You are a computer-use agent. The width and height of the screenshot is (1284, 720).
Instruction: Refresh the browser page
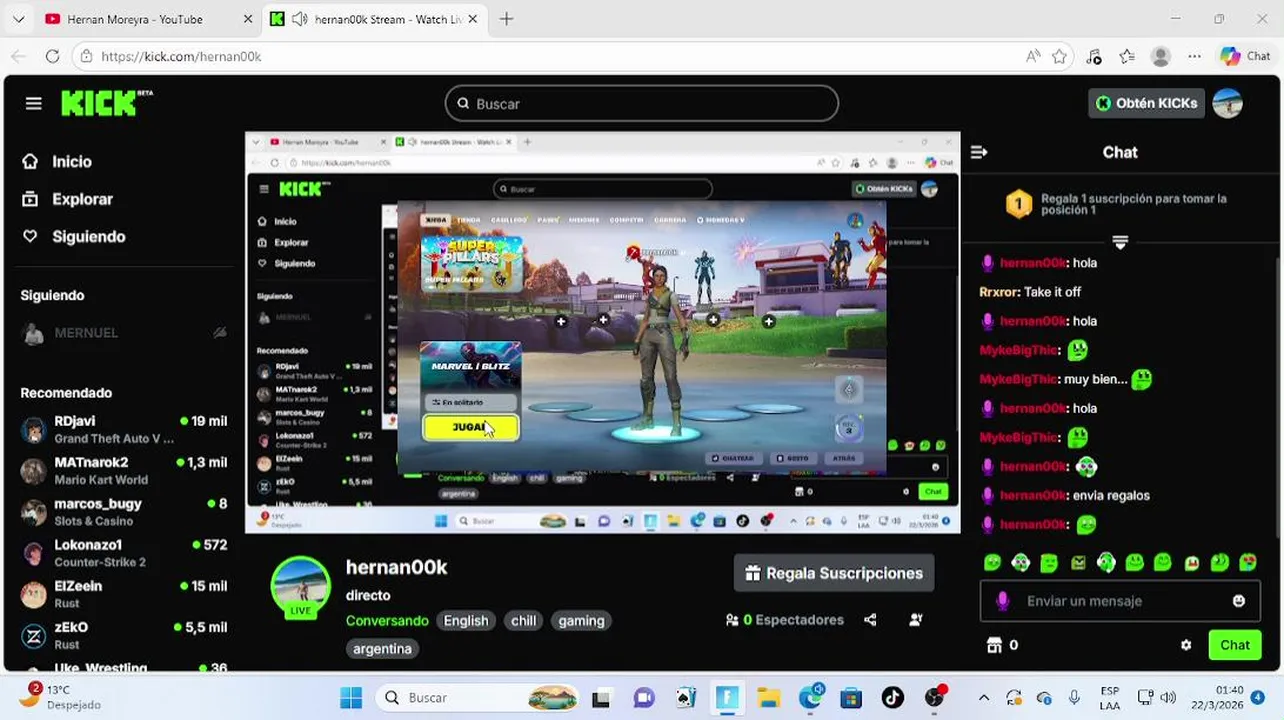52,57
